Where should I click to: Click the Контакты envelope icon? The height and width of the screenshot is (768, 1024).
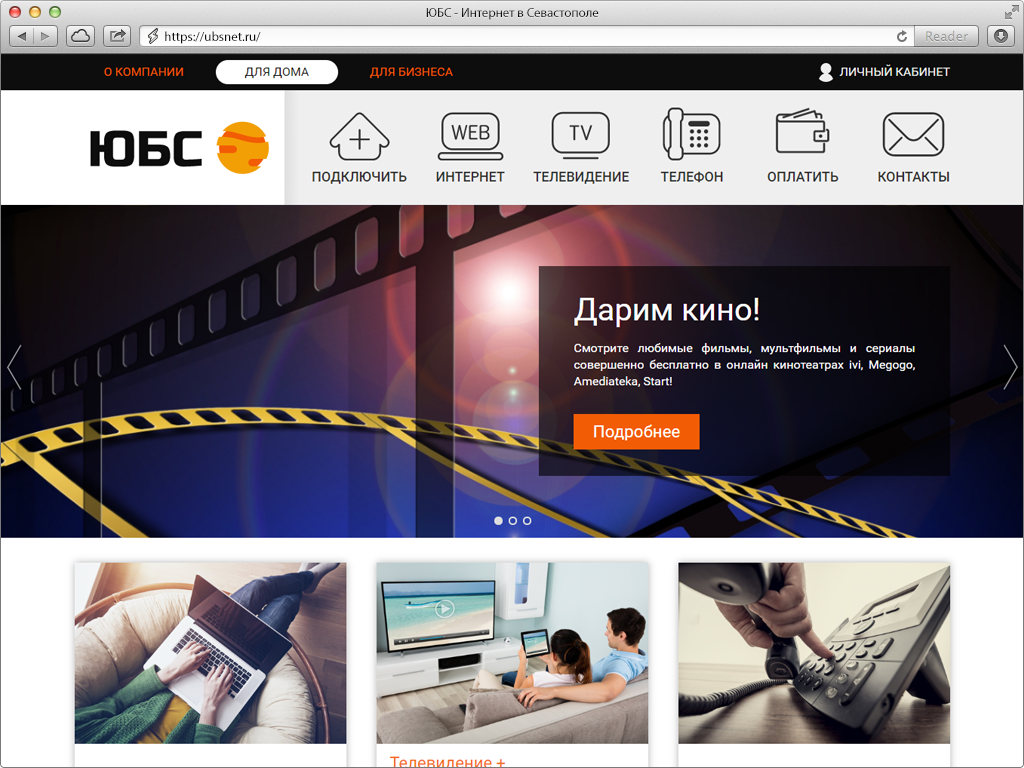click(913, 135)
